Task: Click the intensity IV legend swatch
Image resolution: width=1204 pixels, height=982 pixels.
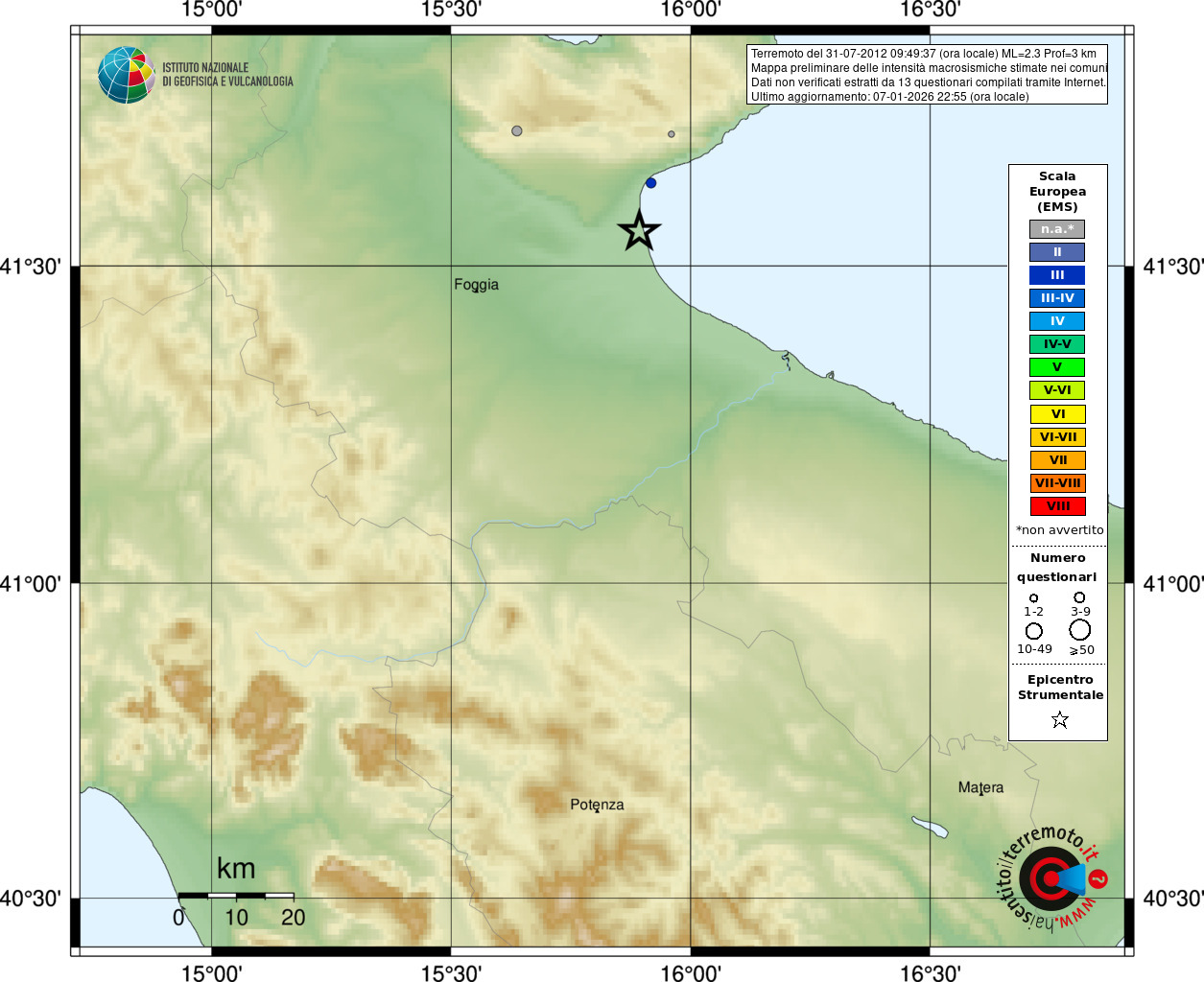Action: (x=1057, y=321)
